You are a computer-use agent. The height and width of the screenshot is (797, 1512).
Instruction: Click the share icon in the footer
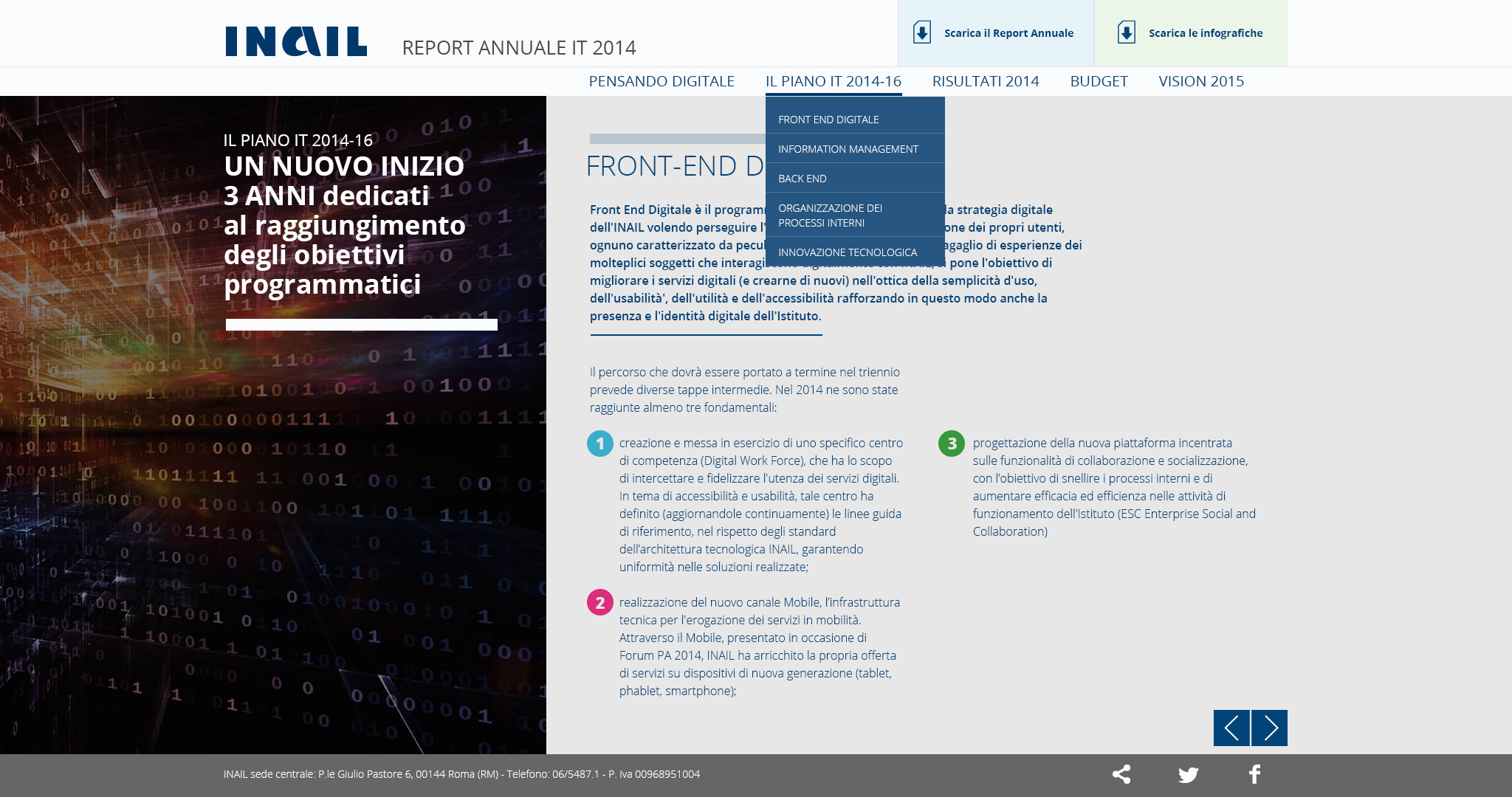(x=1121, y=774)
